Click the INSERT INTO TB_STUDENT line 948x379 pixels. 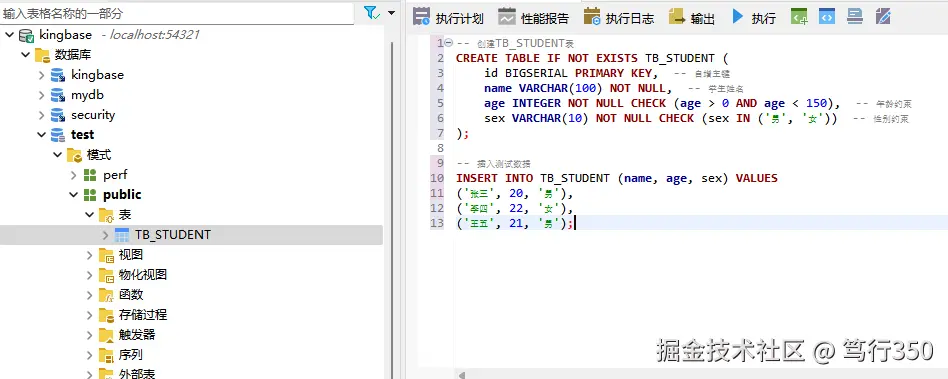pos(617,178)
